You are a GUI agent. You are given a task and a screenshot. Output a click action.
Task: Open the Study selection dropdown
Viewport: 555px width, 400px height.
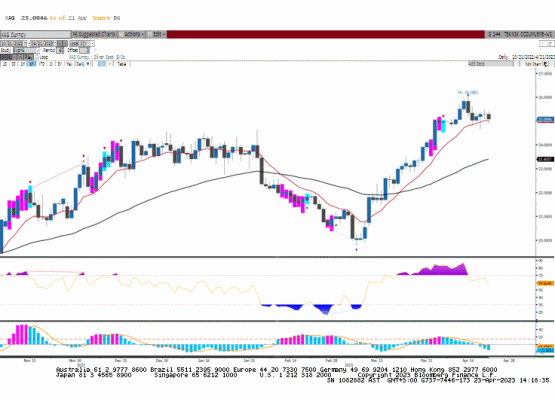tap(26, 50)
